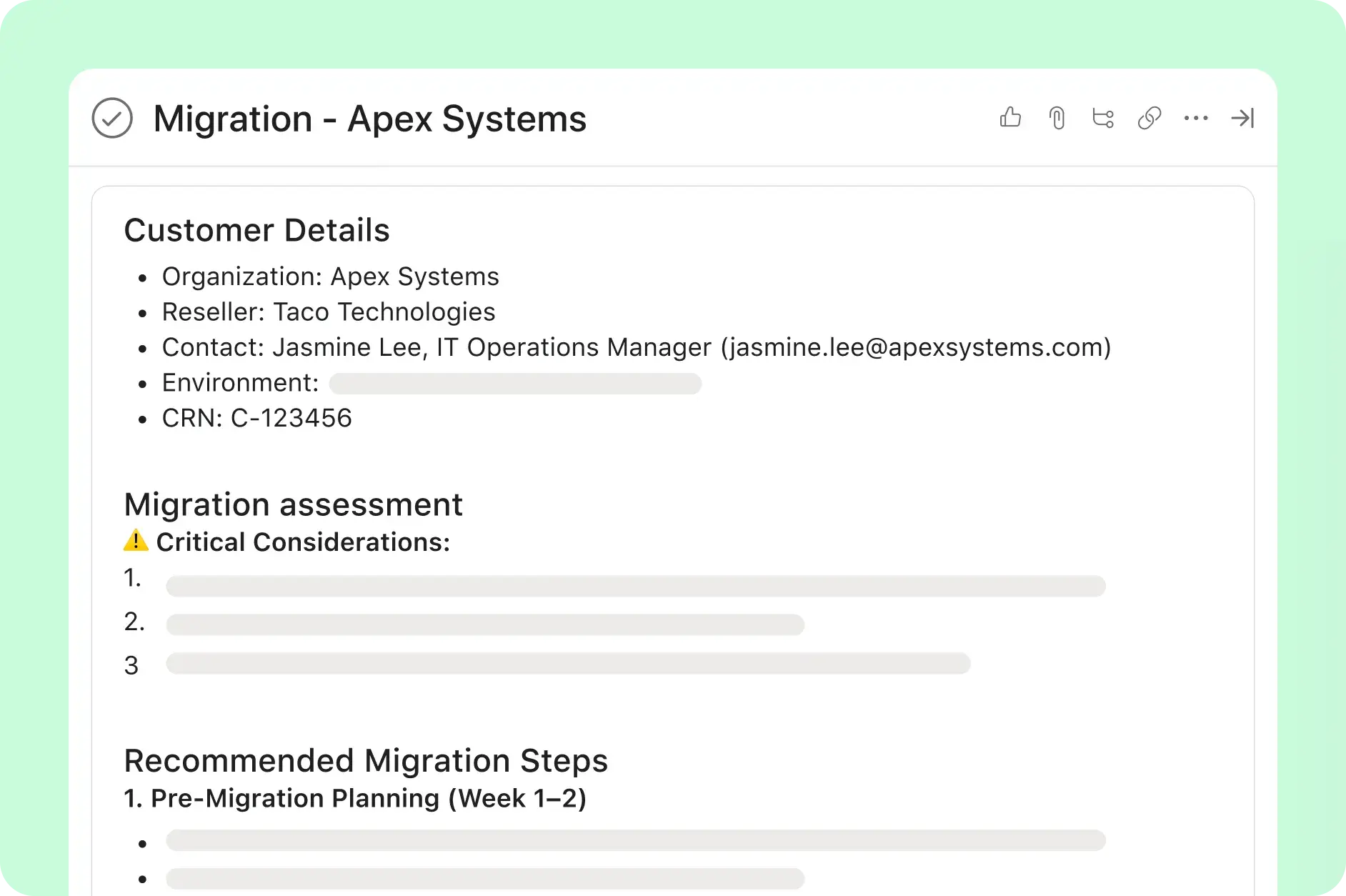This screenshot has width=1346, height=896.
Task: Copy the task link with the chain icon
Action: coord(1150,118)
